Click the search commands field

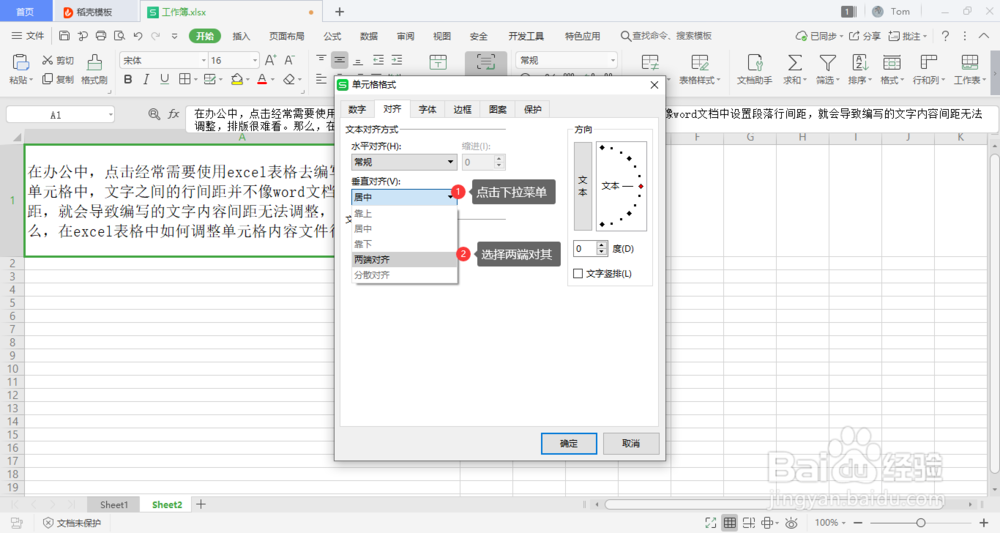pyautogui.click(x=666, y=36)
